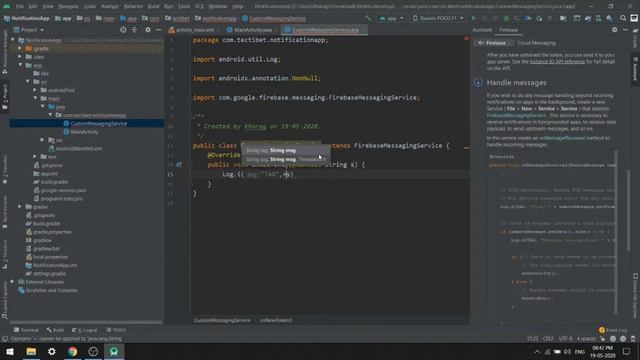Click the CRLF line separator in status bar
The width and height of the screenshot is (640, 360).
tap(548, 339)
